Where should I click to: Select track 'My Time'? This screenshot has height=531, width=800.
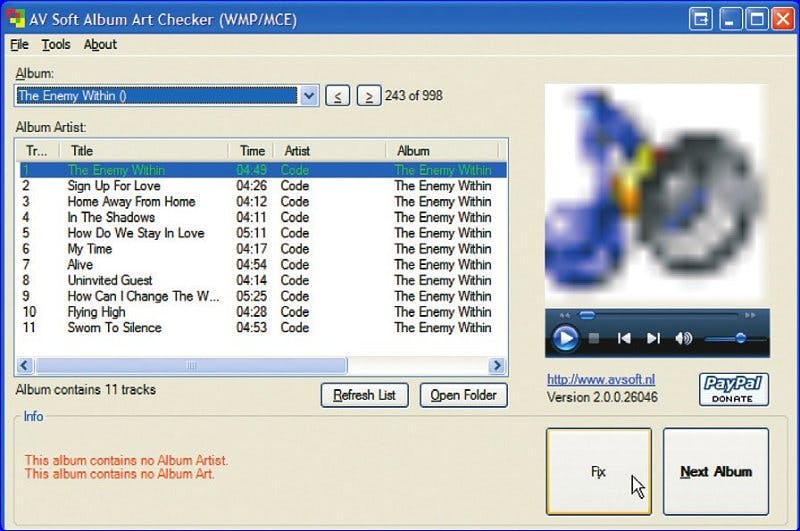coord(263,249)
